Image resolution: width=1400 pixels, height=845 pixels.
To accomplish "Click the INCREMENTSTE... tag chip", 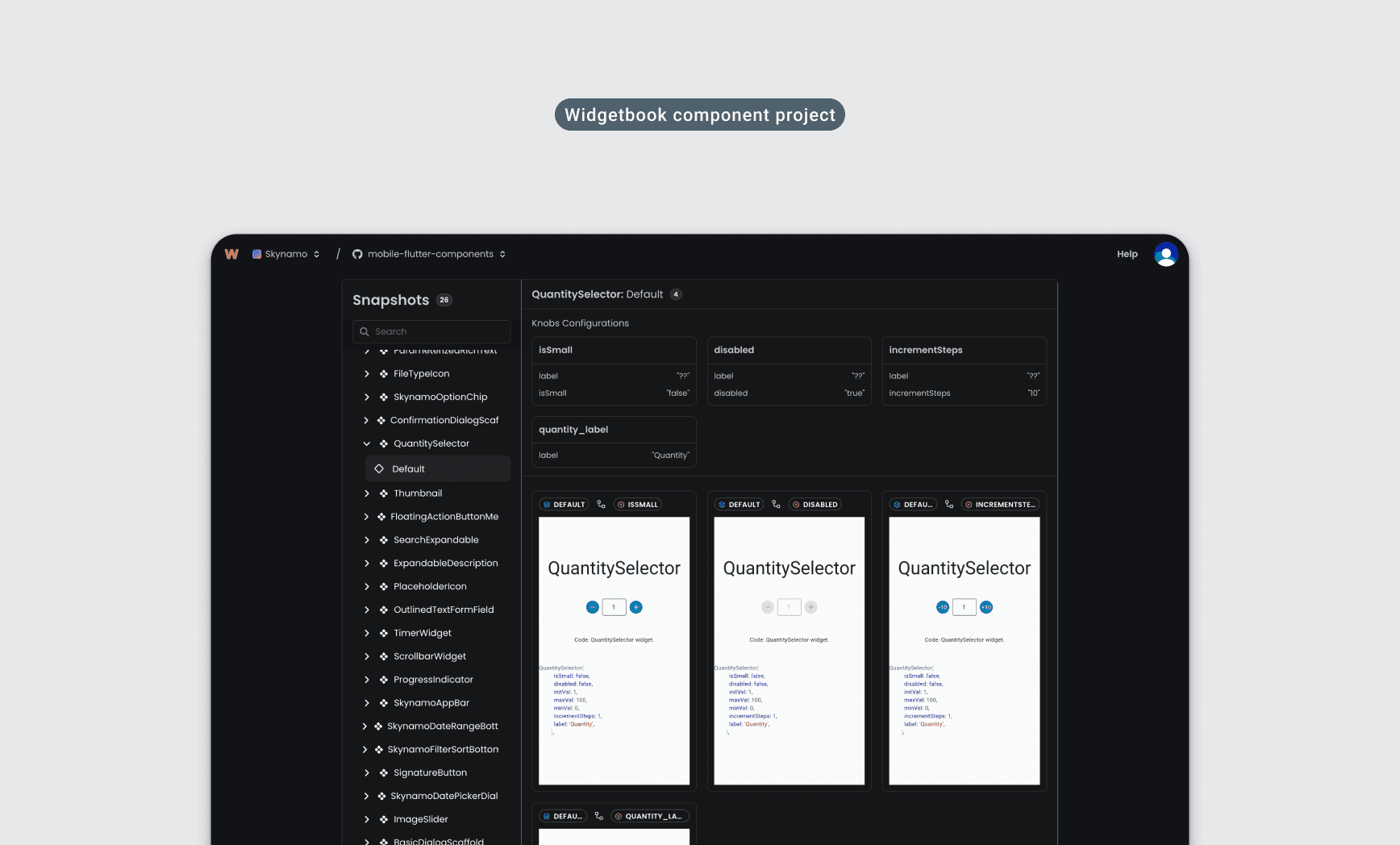I will click(1000, 505).
